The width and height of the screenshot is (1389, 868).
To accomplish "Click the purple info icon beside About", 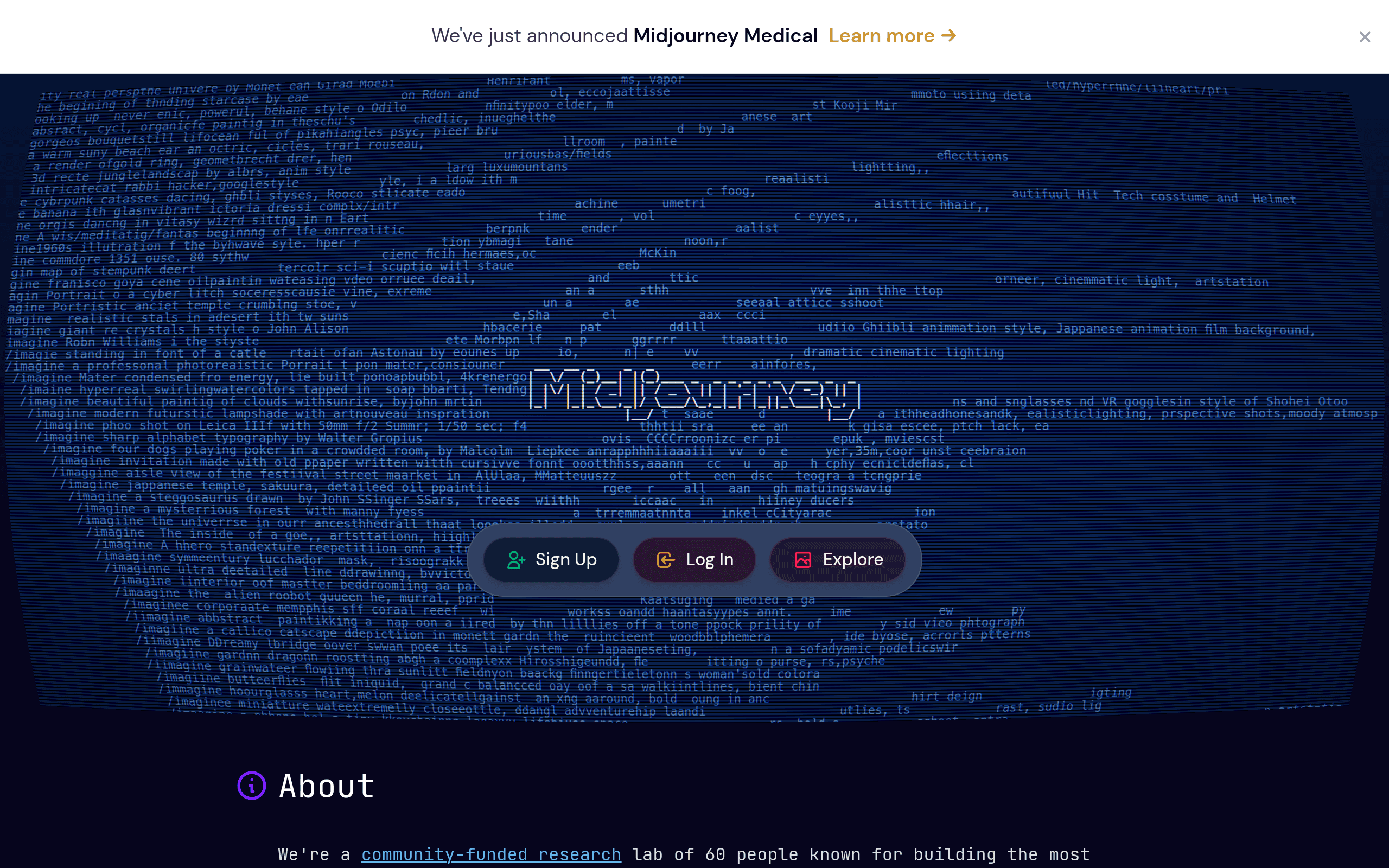I will 251,786.
